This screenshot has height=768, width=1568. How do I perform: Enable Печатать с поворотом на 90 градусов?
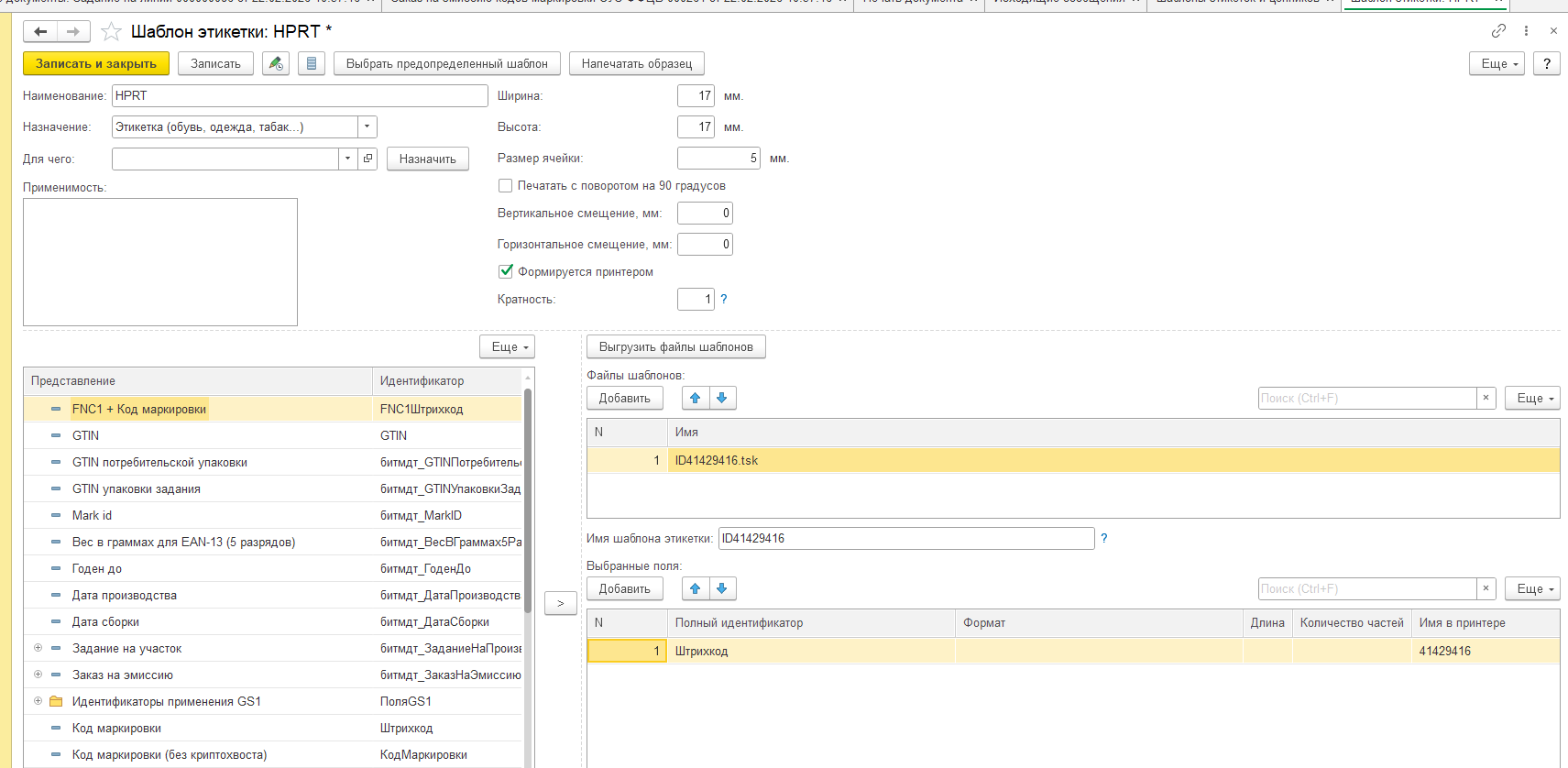[505, 186]
